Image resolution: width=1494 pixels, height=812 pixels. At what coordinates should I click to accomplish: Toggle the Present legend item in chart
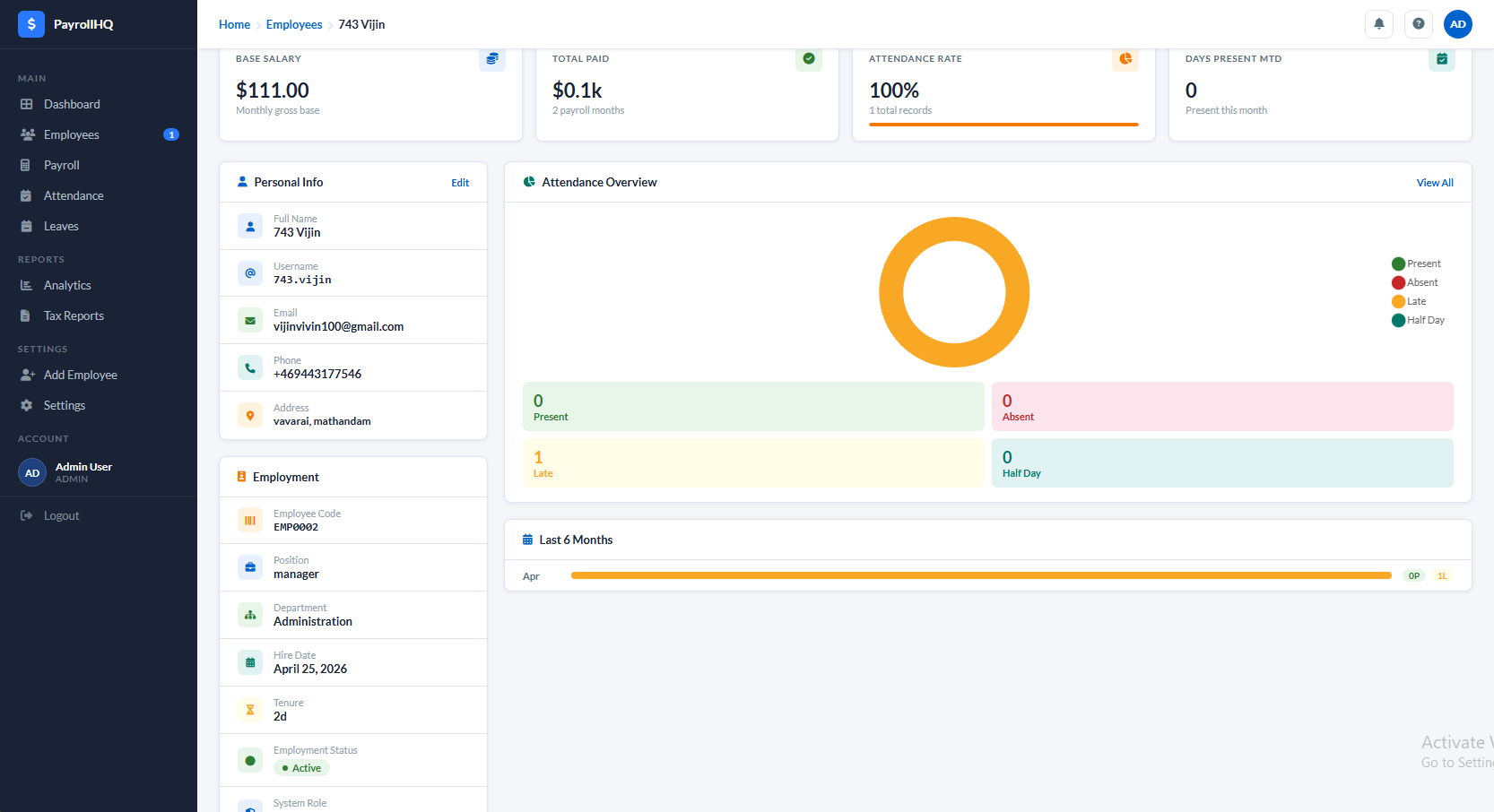[x=1416, y=263]
